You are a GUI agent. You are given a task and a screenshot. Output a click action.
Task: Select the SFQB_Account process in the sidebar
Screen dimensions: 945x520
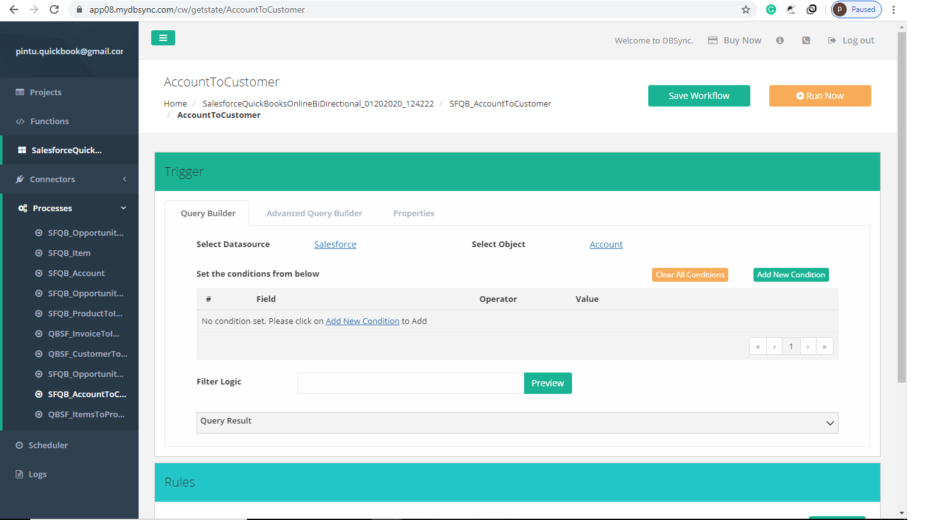(x=76, y=273)
